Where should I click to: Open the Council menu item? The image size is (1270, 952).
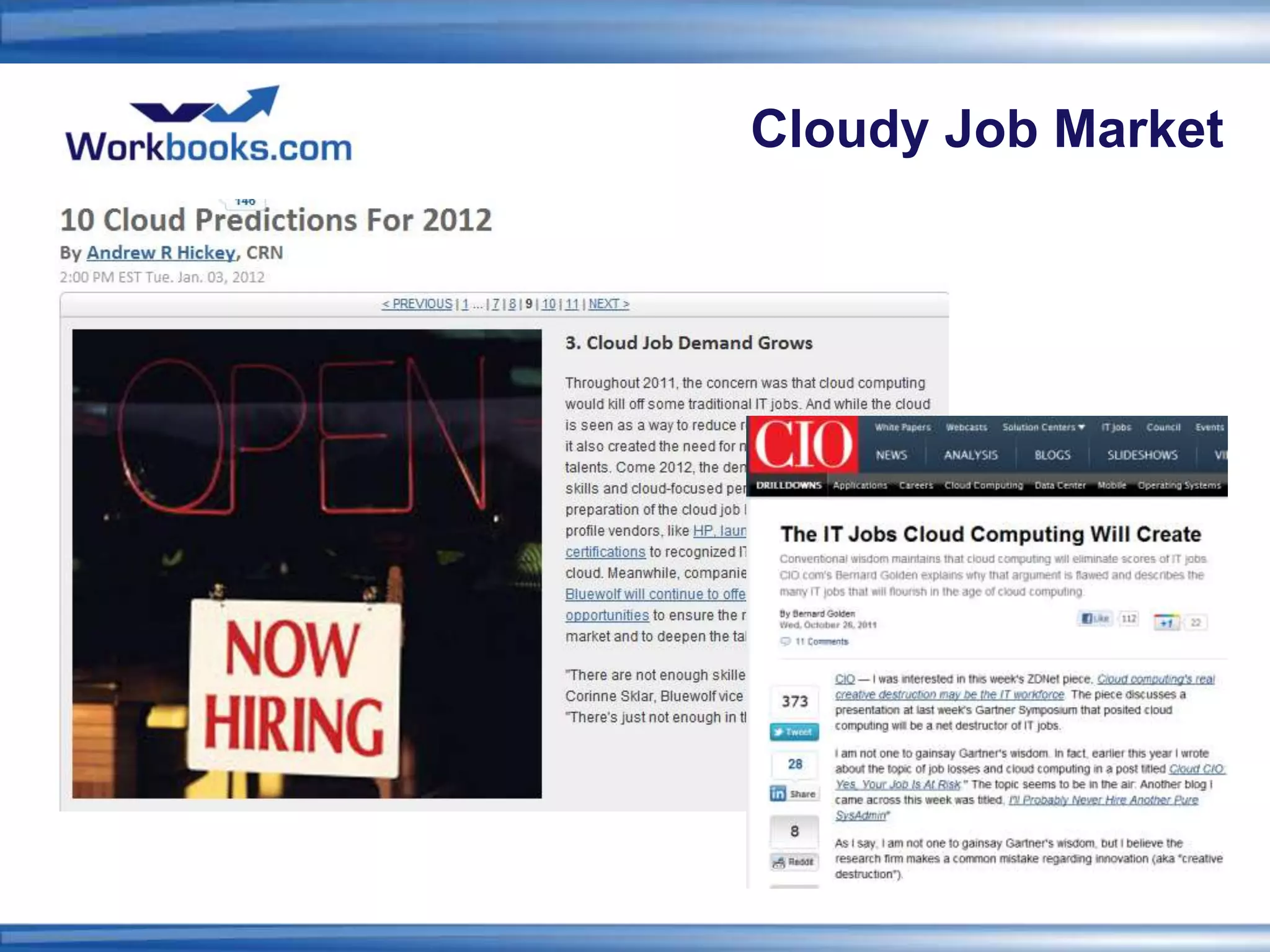point(1163,427)
